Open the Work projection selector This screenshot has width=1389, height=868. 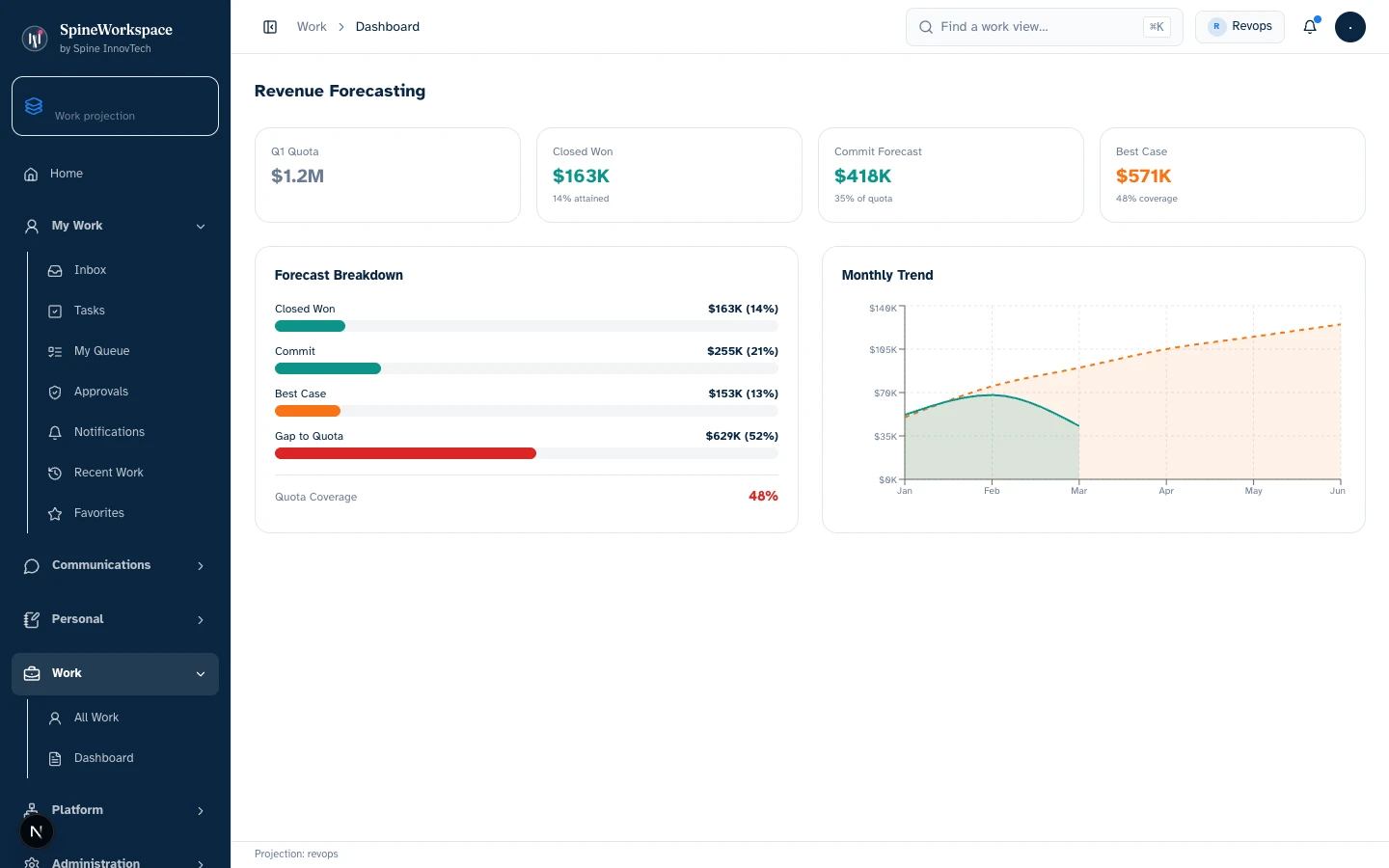(x=116, y=106)
